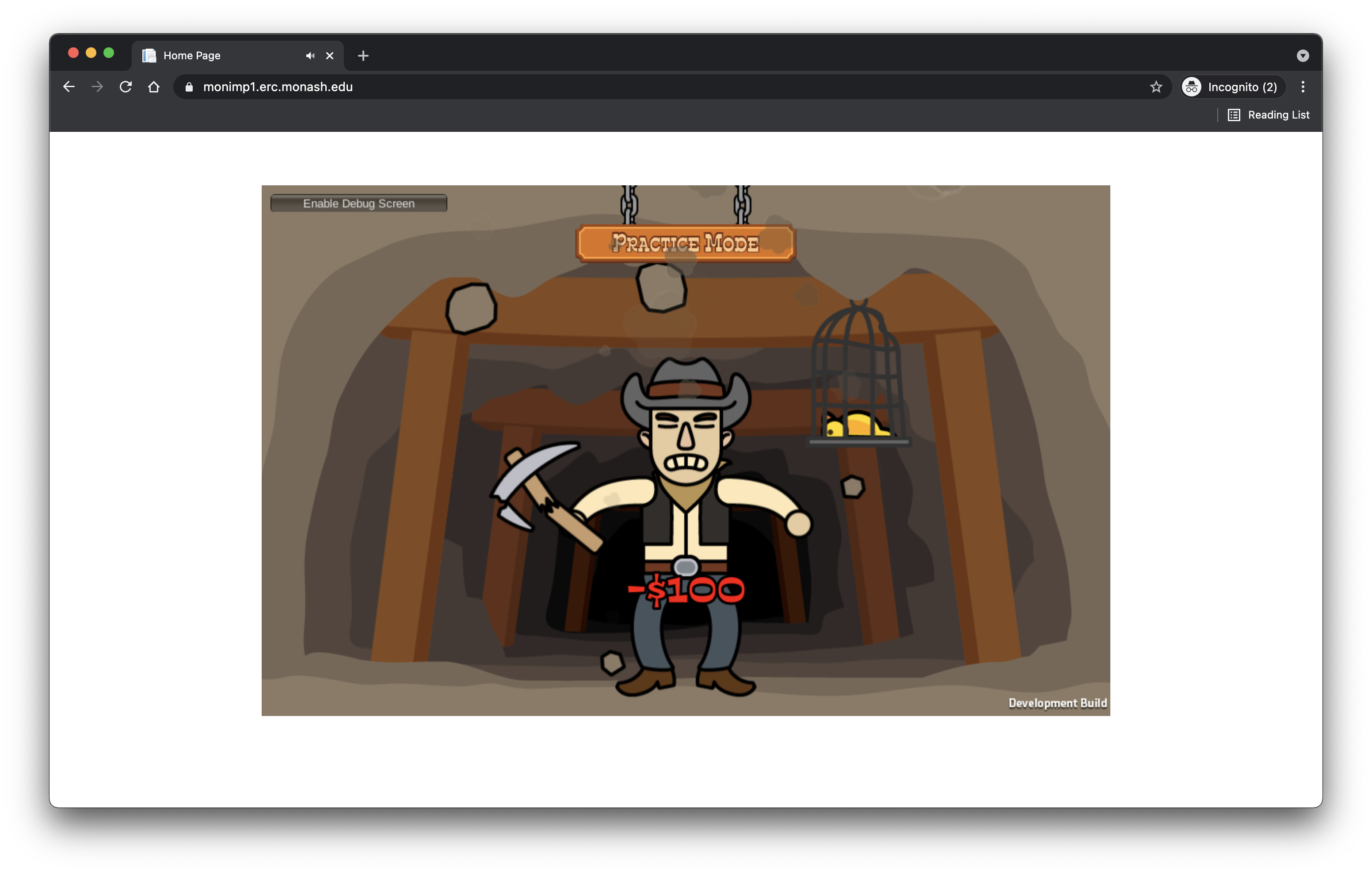Click the green macOS fullscreen button
The height and width of the screenshot is (873, 1372).
pyautogui.click(x=109, y=53)
